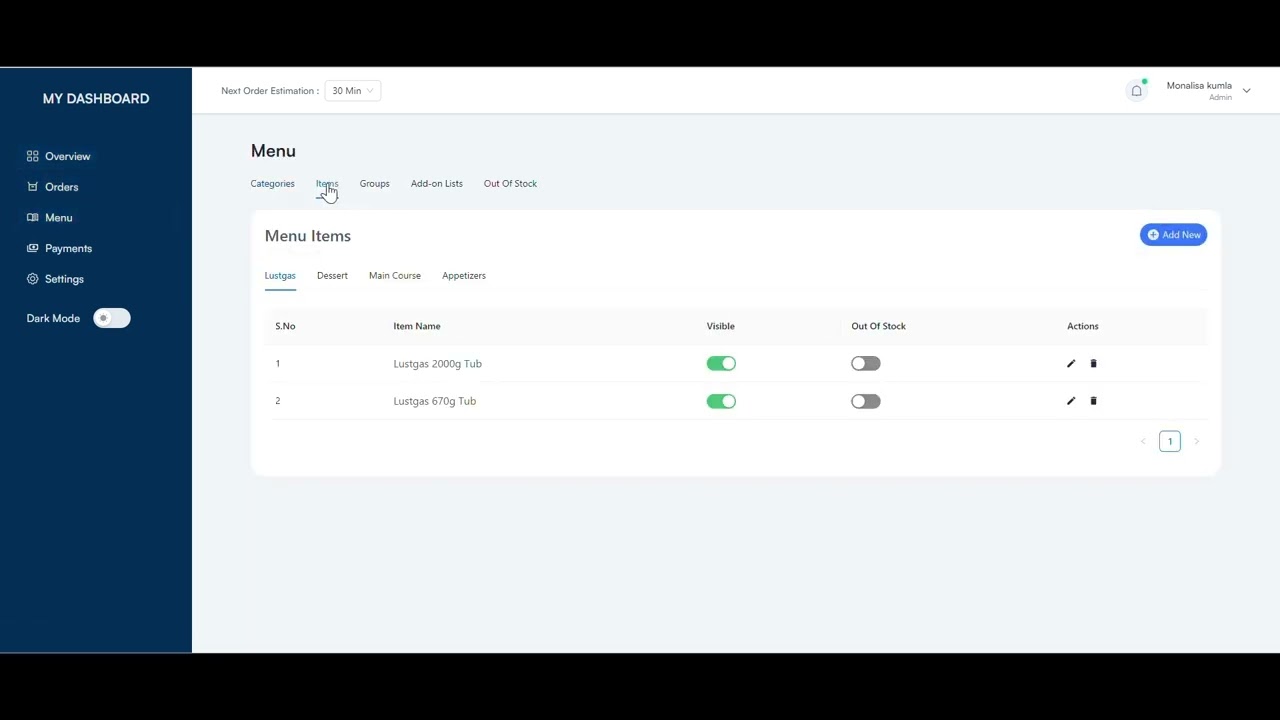Screen dimensions: 1280x720
Task: Click the Payments icon in sidebar
Action: point(33,248)
